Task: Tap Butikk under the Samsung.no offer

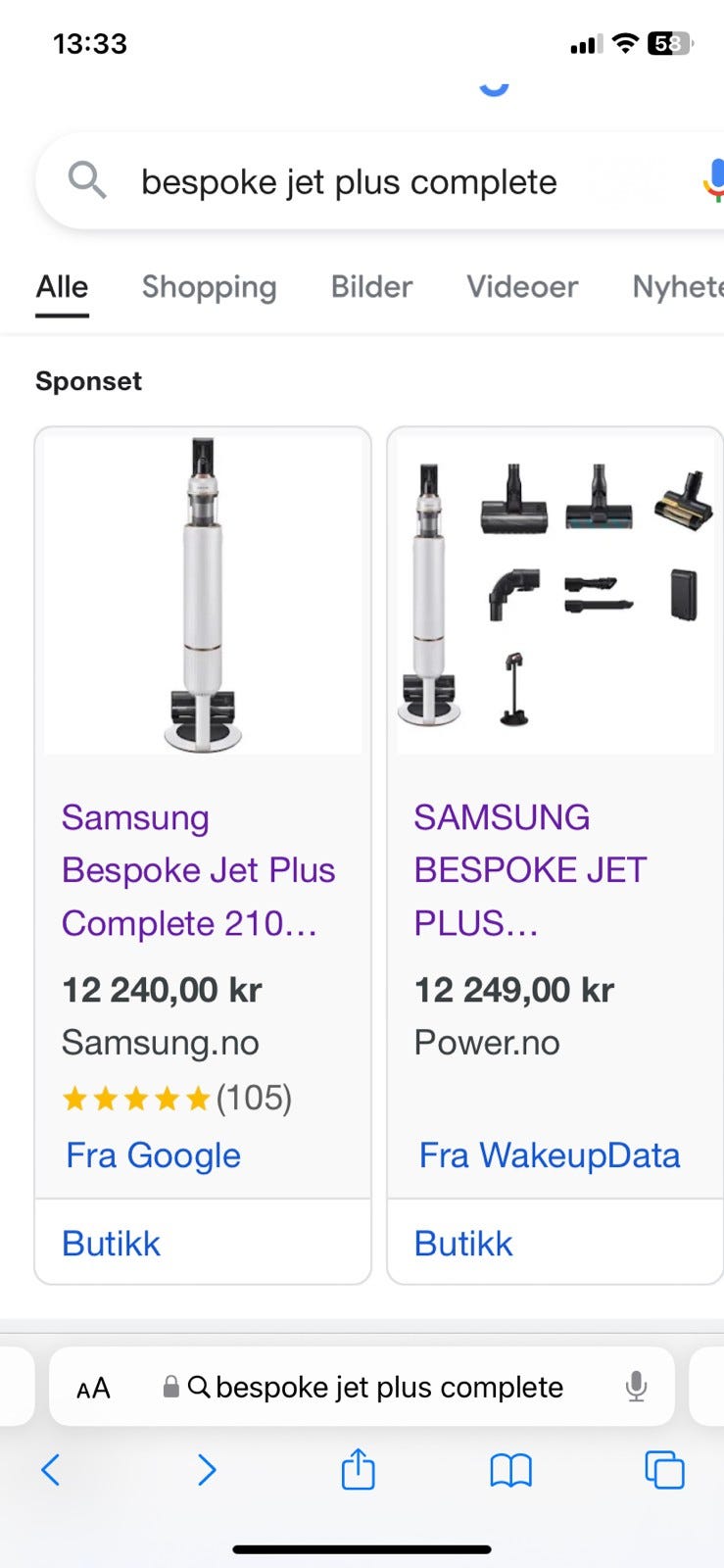Action: (111, 1244)
